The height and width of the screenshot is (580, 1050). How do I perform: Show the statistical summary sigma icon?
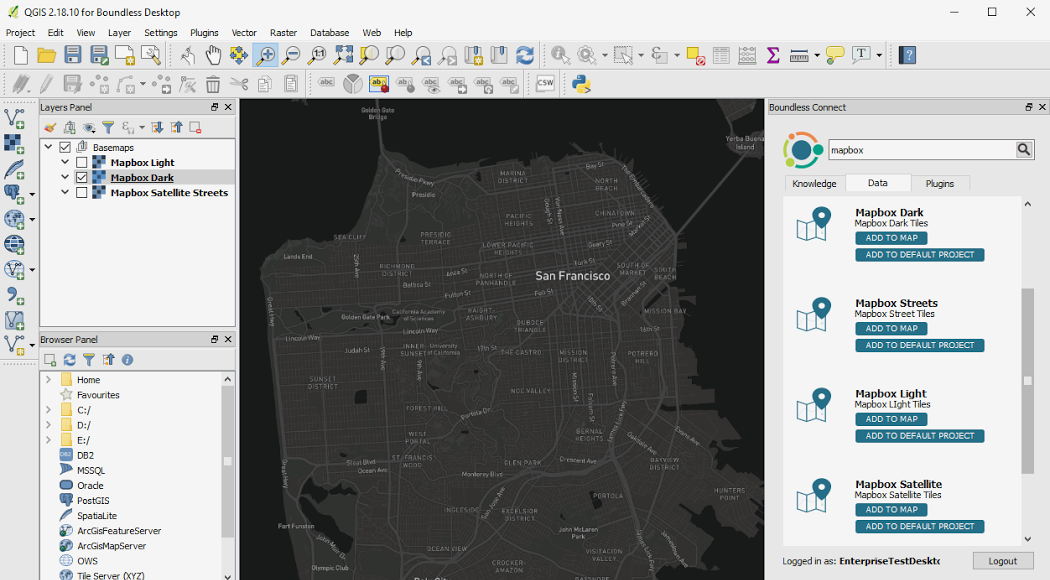tap(773, 56)
